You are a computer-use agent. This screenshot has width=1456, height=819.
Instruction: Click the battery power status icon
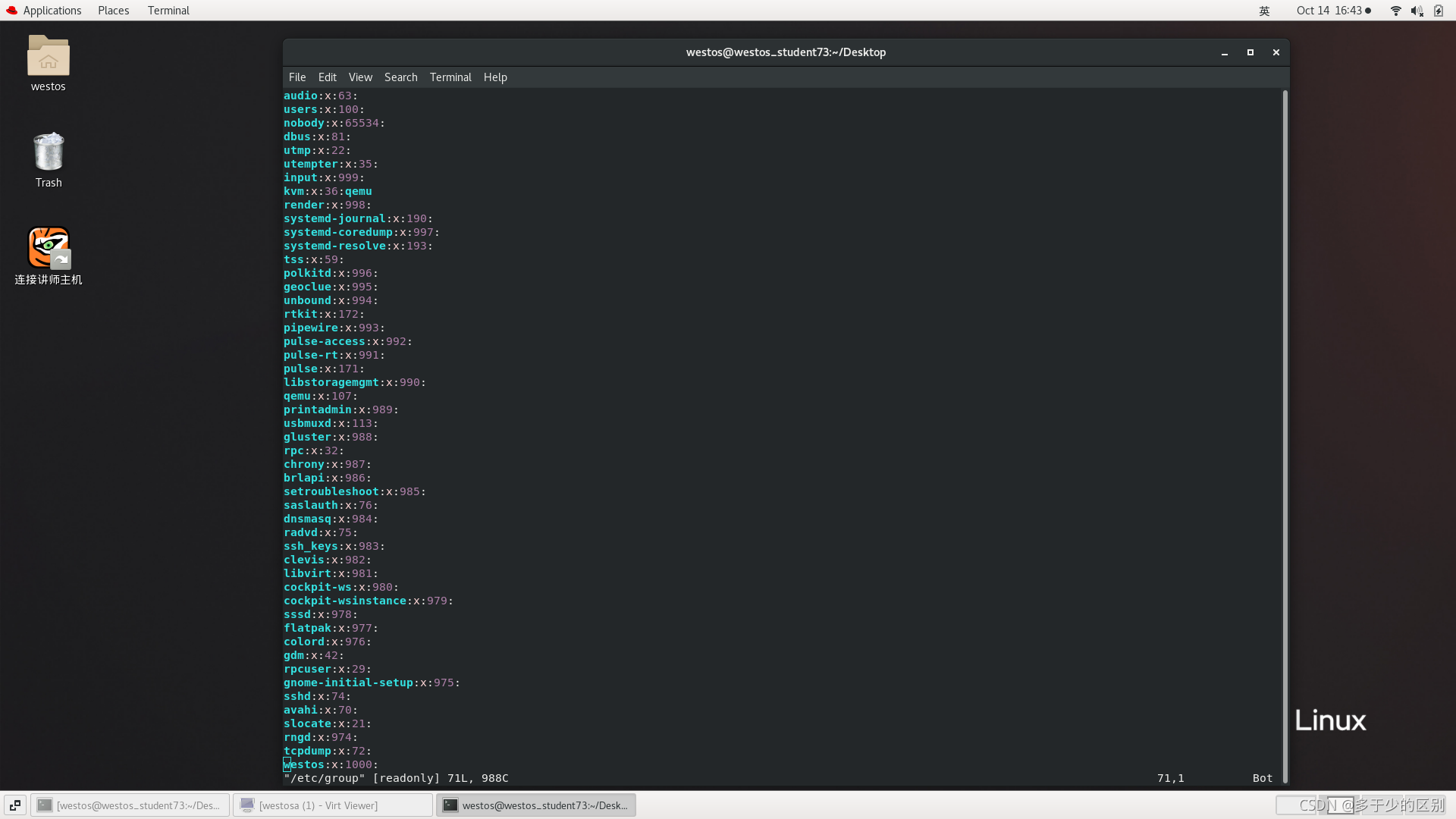(1439, 11)
